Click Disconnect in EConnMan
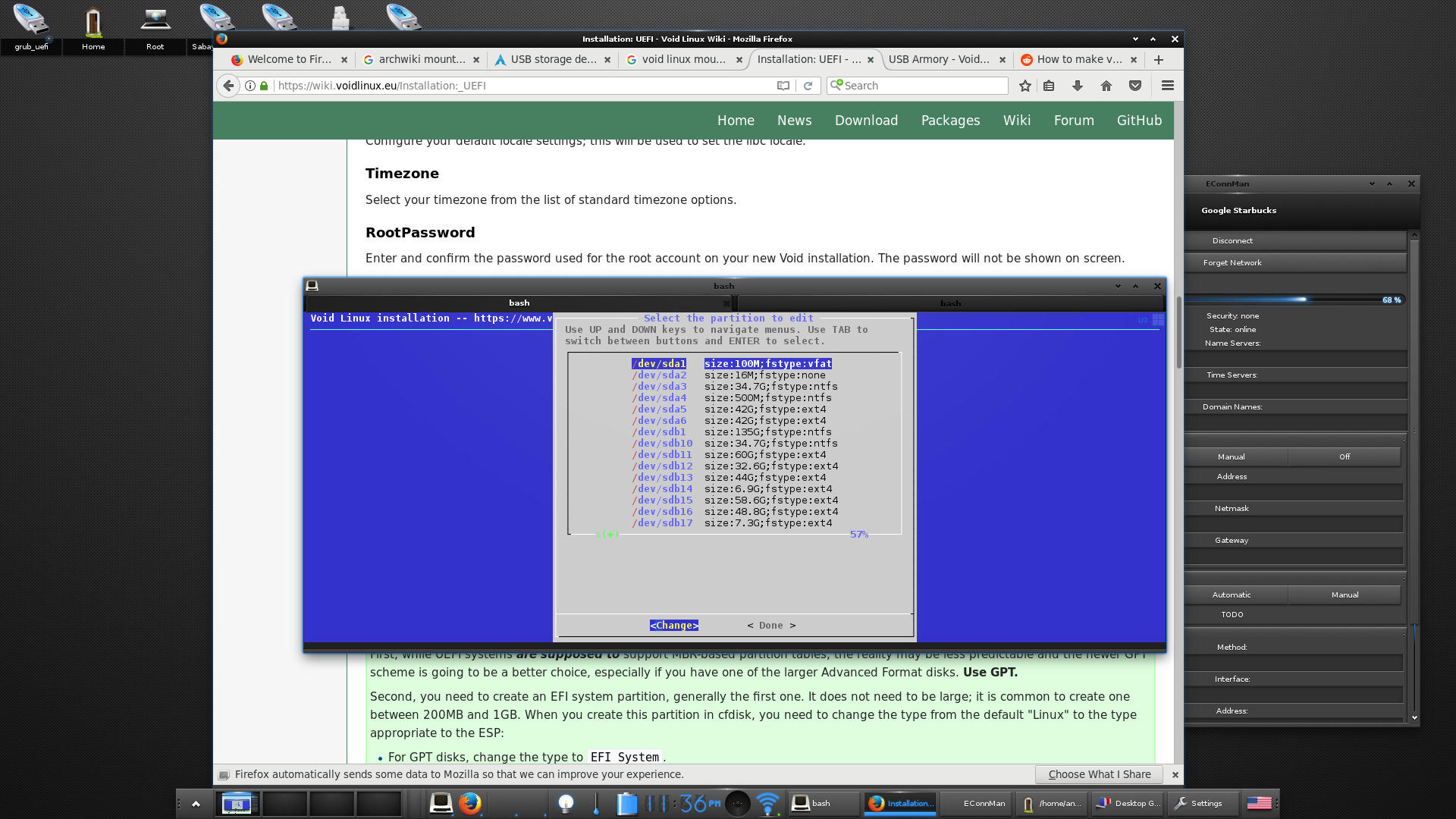This screenshot has height=819, width=1456. [1296, 241]
